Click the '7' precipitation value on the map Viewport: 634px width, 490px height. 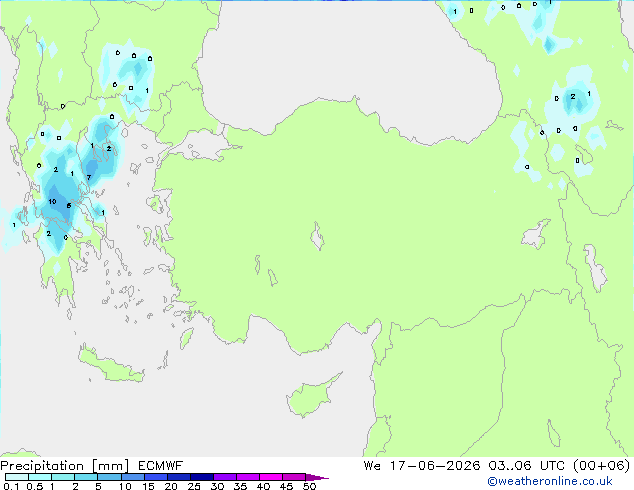click(89, 177)
